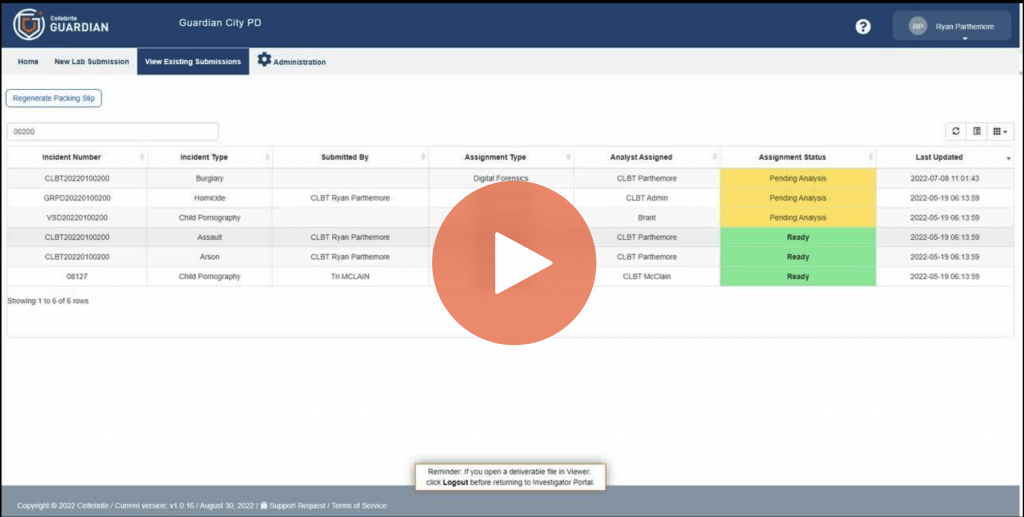Click Showing 1 to 6 of 6 rows text
The height and width of the screenshot is (517, 1024).
pos(48,301)
